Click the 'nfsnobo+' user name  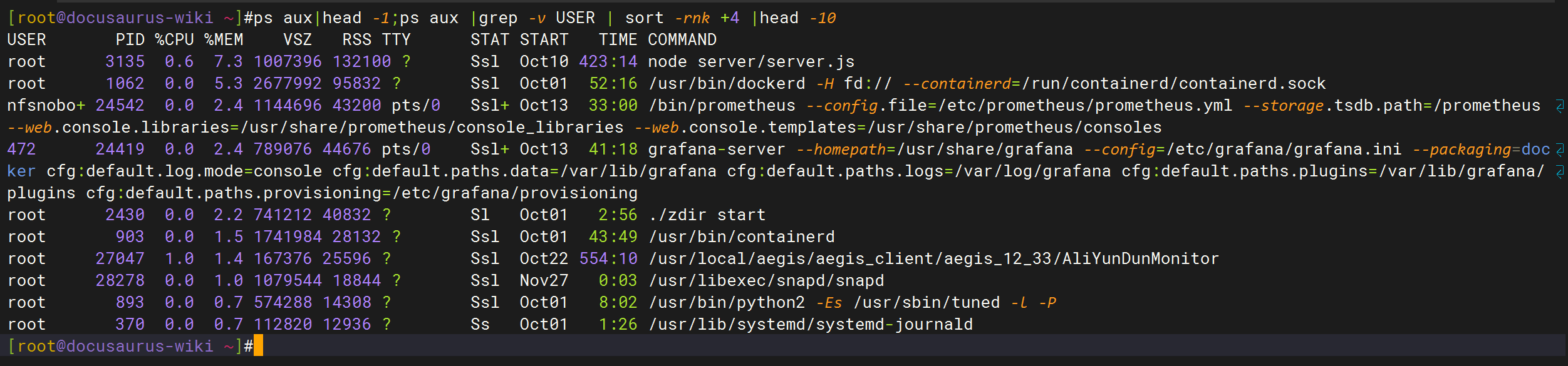click(x=46, y=106)
